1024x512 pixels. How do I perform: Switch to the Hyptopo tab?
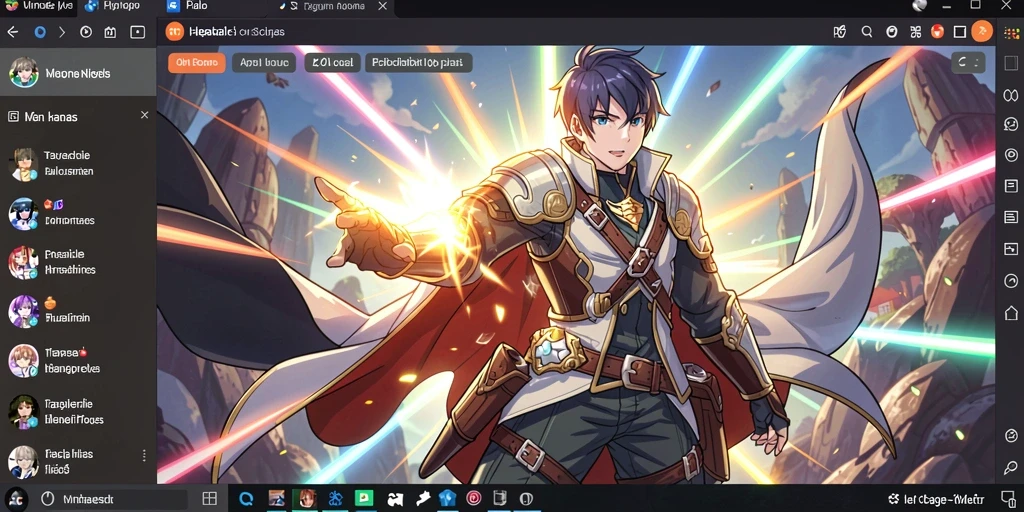(x=112, y=6)
